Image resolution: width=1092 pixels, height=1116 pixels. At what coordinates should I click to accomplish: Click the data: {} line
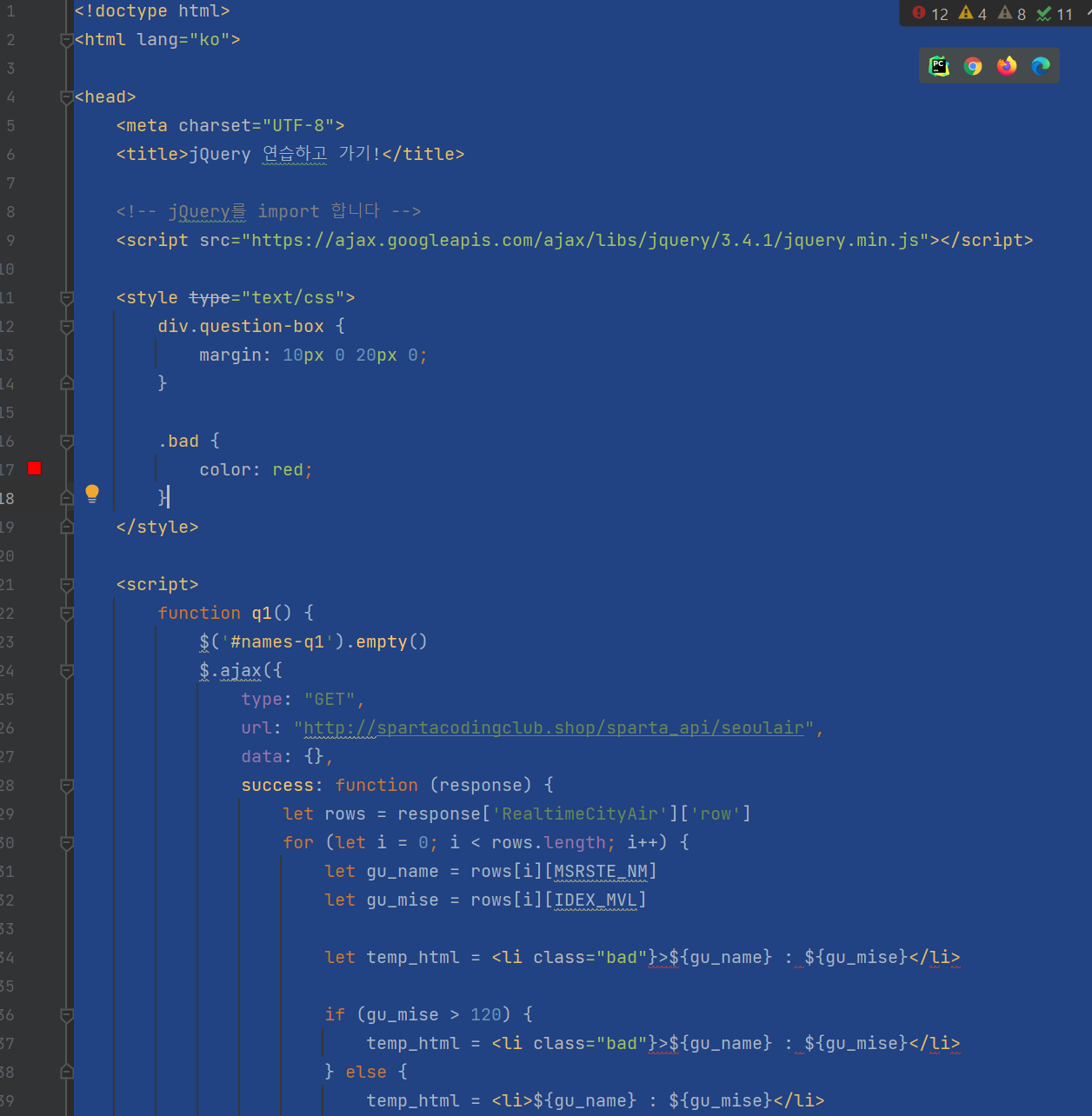[287, 757]
